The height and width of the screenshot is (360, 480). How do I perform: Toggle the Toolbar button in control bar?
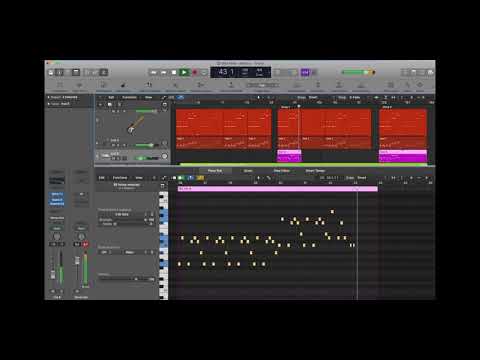pos(76,72)
